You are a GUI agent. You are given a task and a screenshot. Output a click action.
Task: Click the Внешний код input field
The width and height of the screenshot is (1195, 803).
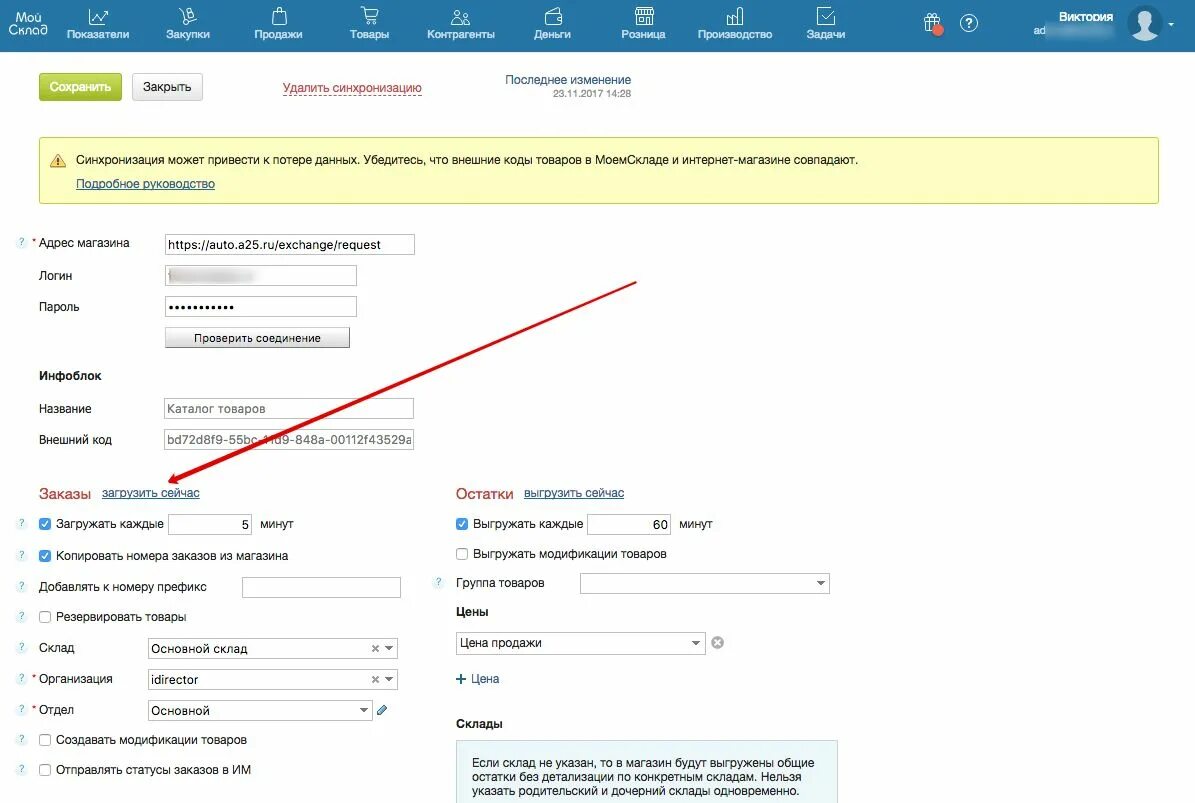(289, 440)
